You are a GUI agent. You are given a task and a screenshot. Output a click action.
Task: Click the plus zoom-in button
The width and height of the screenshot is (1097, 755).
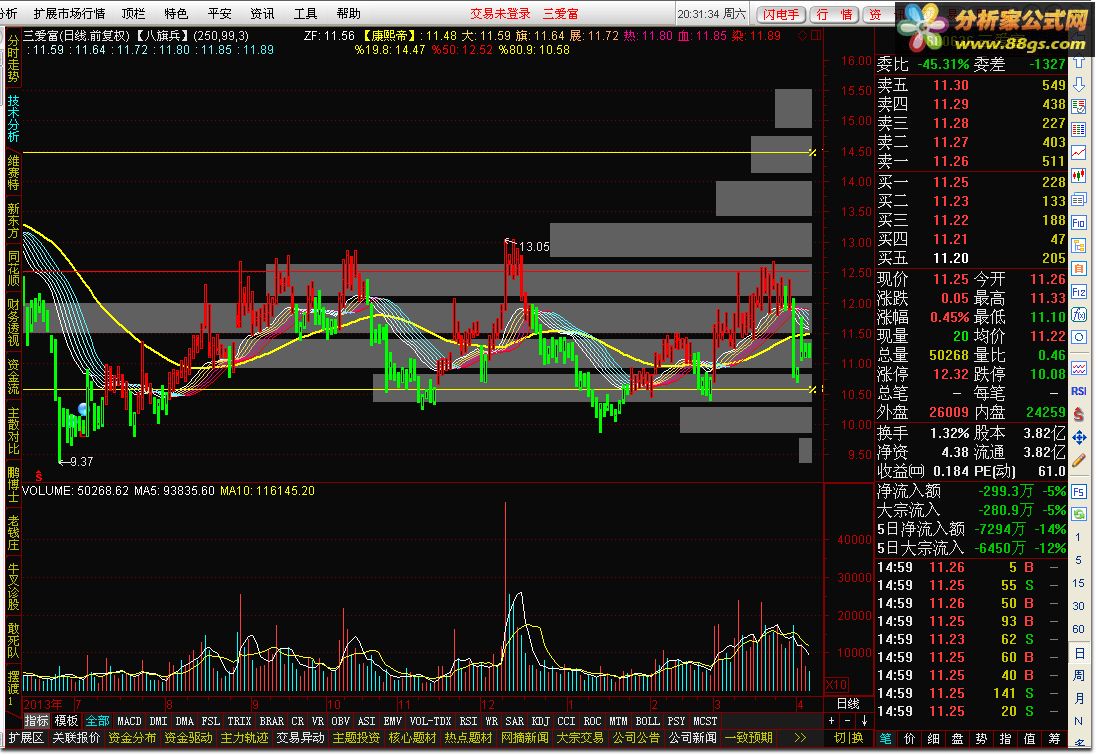[x=831, y=721]
